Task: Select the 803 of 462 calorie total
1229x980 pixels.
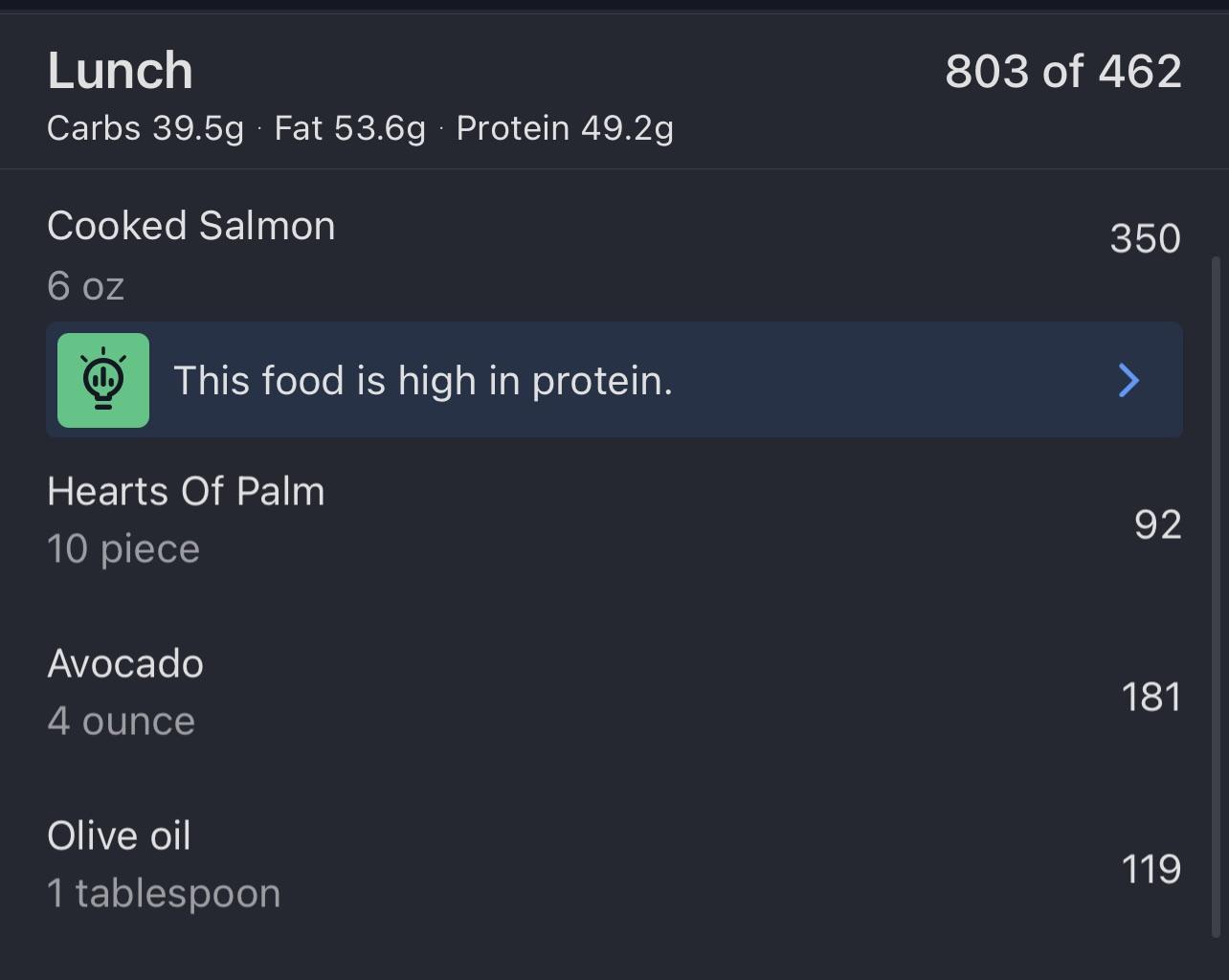Action: 1062,72
